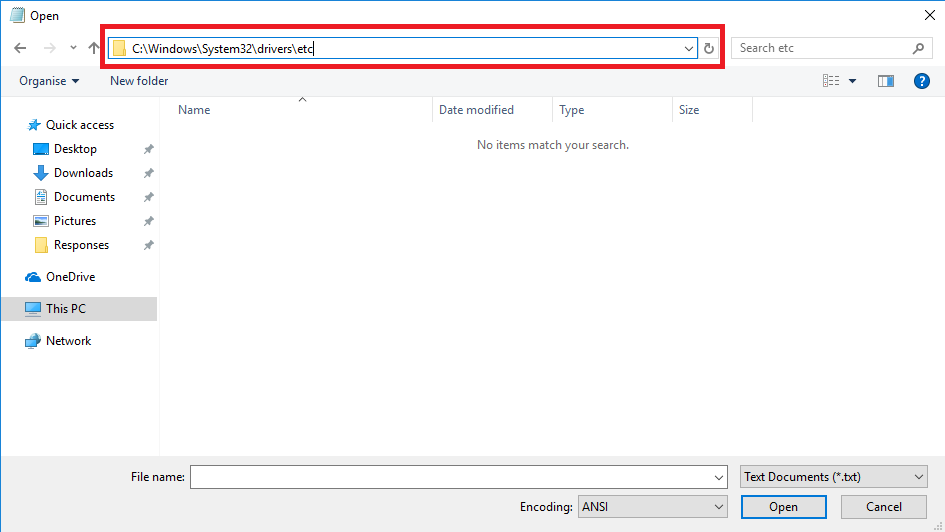Image resolution: width=945 pixels, height=532 pixels.
Task: Expand the File name dropdown arrow
Action: pyautogui.click(x=718, y=477)
